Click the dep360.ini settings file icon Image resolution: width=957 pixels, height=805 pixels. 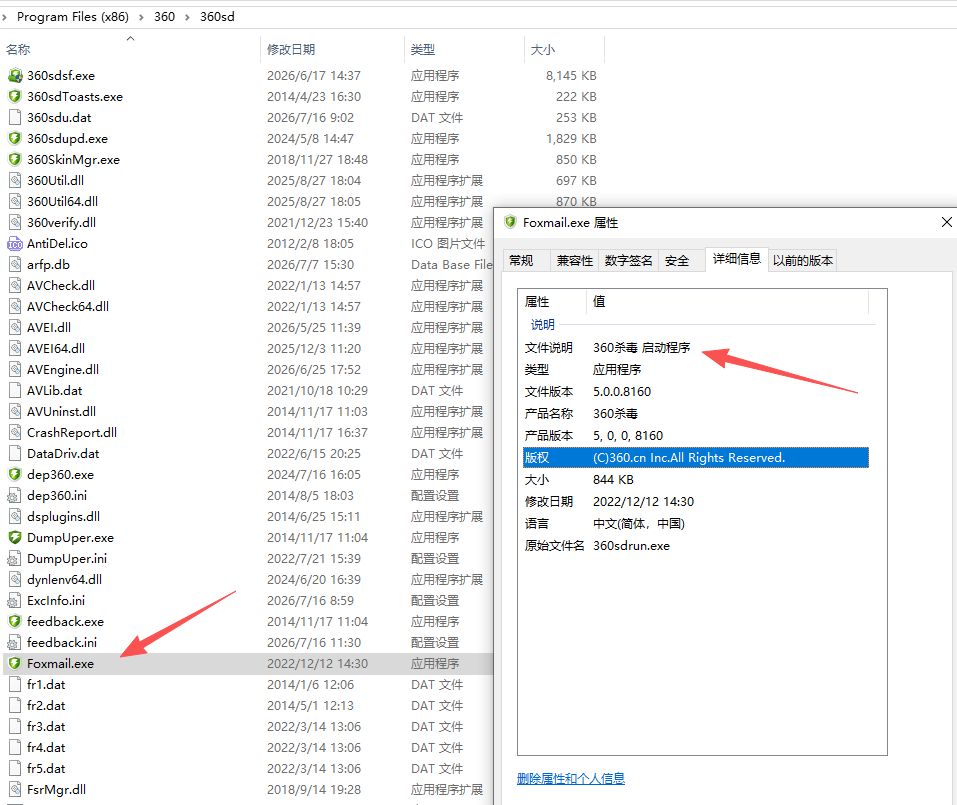[x=15, y=496]
